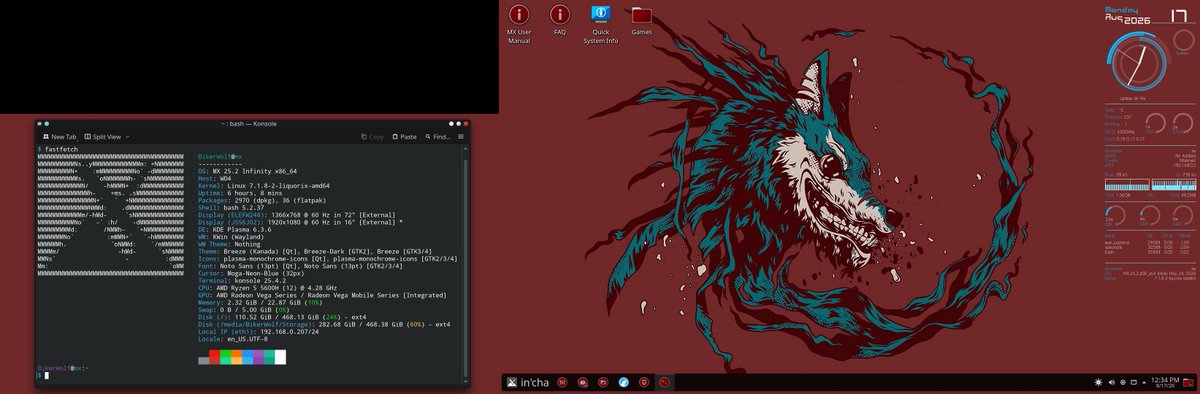Click the second pinned red taskbar app icon
The width and height of the screenshot is (1200, 394).
click(x=583, y=382)
